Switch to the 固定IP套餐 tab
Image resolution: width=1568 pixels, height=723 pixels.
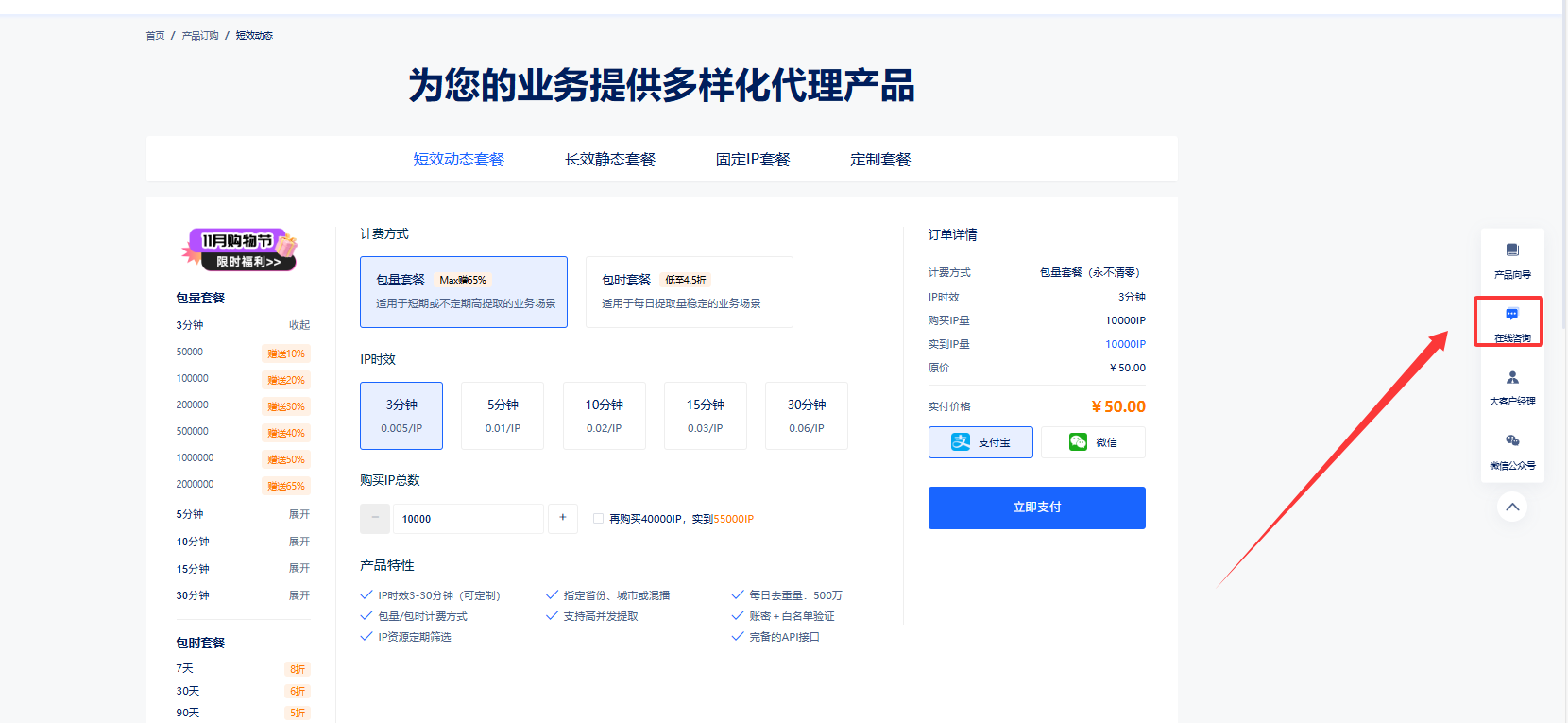[753, 160]
